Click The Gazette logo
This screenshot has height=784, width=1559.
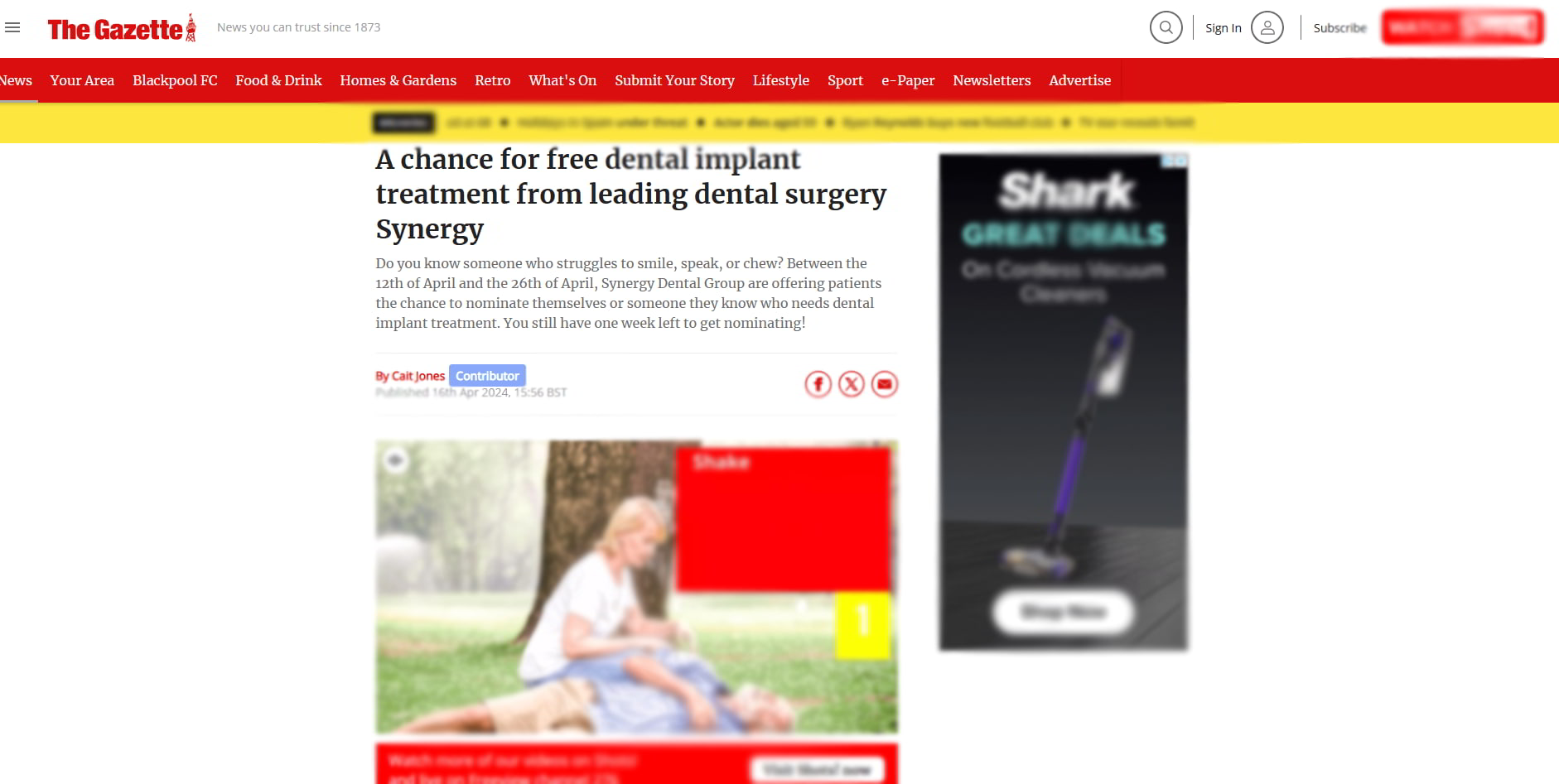[122, 28]
